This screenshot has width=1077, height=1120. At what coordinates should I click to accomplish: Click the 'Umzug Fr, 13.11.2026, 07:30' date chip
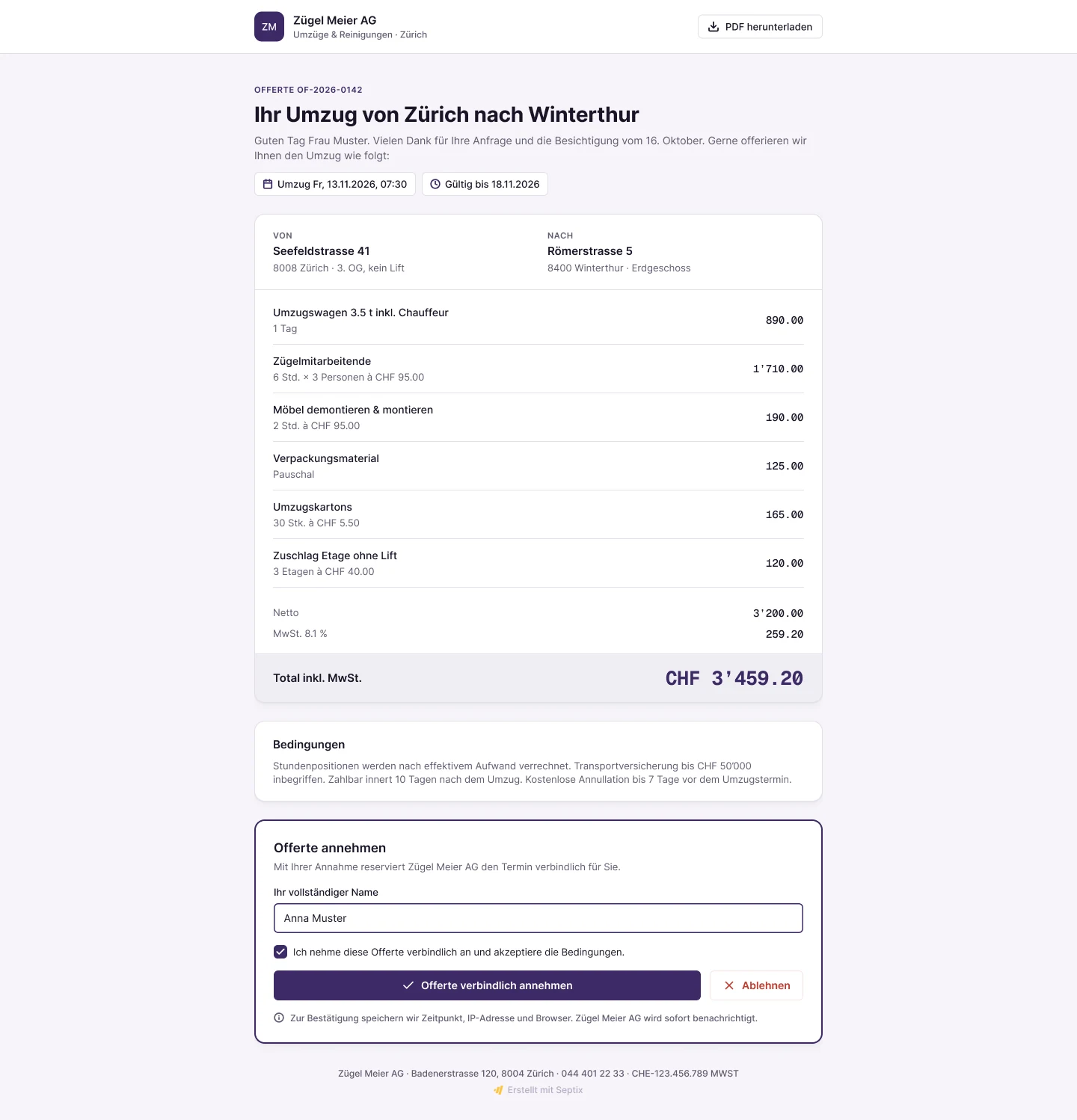[335, 184]
